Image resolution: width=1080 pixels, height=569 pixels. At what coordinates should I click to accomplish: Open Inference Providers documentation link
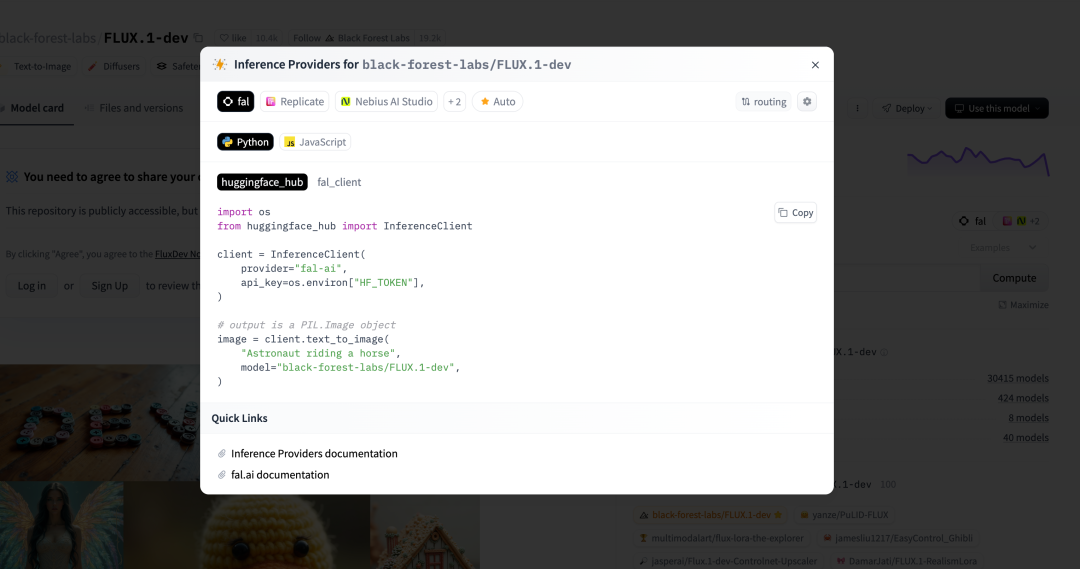tap(314, 453)
